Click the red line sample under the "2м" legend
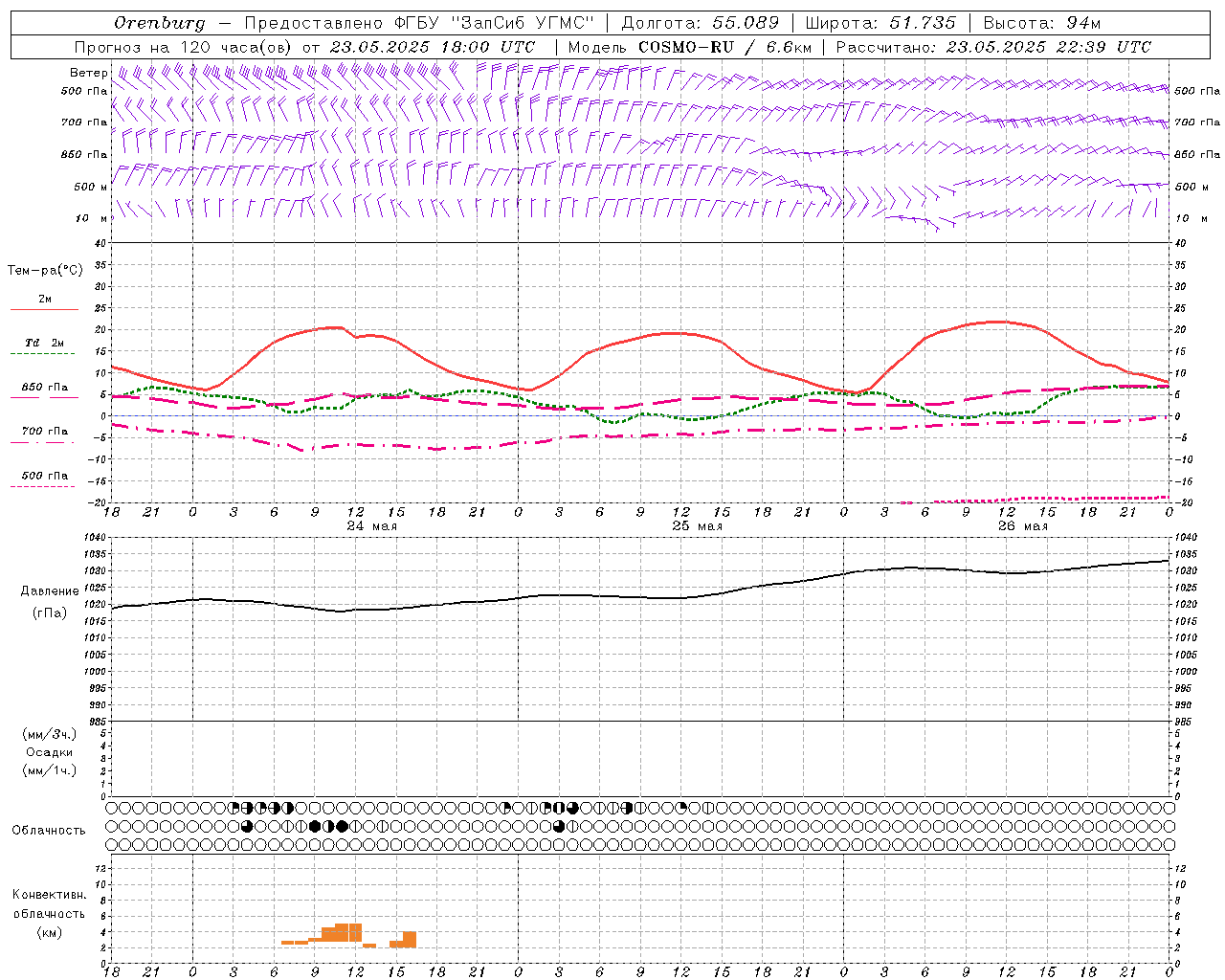The image size is (1225, 980). coord(44,310)
